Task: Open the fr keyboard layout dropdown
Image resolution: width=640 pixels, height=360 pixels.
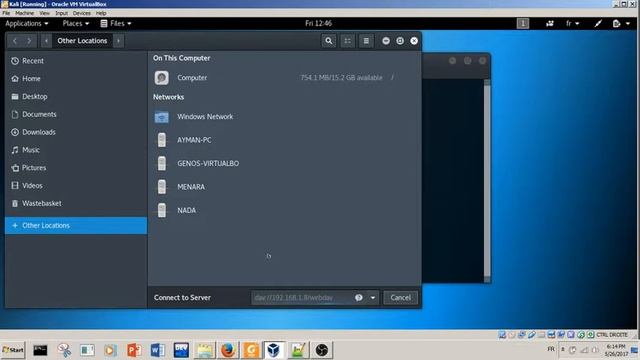Action: click(x=572, y=24)
